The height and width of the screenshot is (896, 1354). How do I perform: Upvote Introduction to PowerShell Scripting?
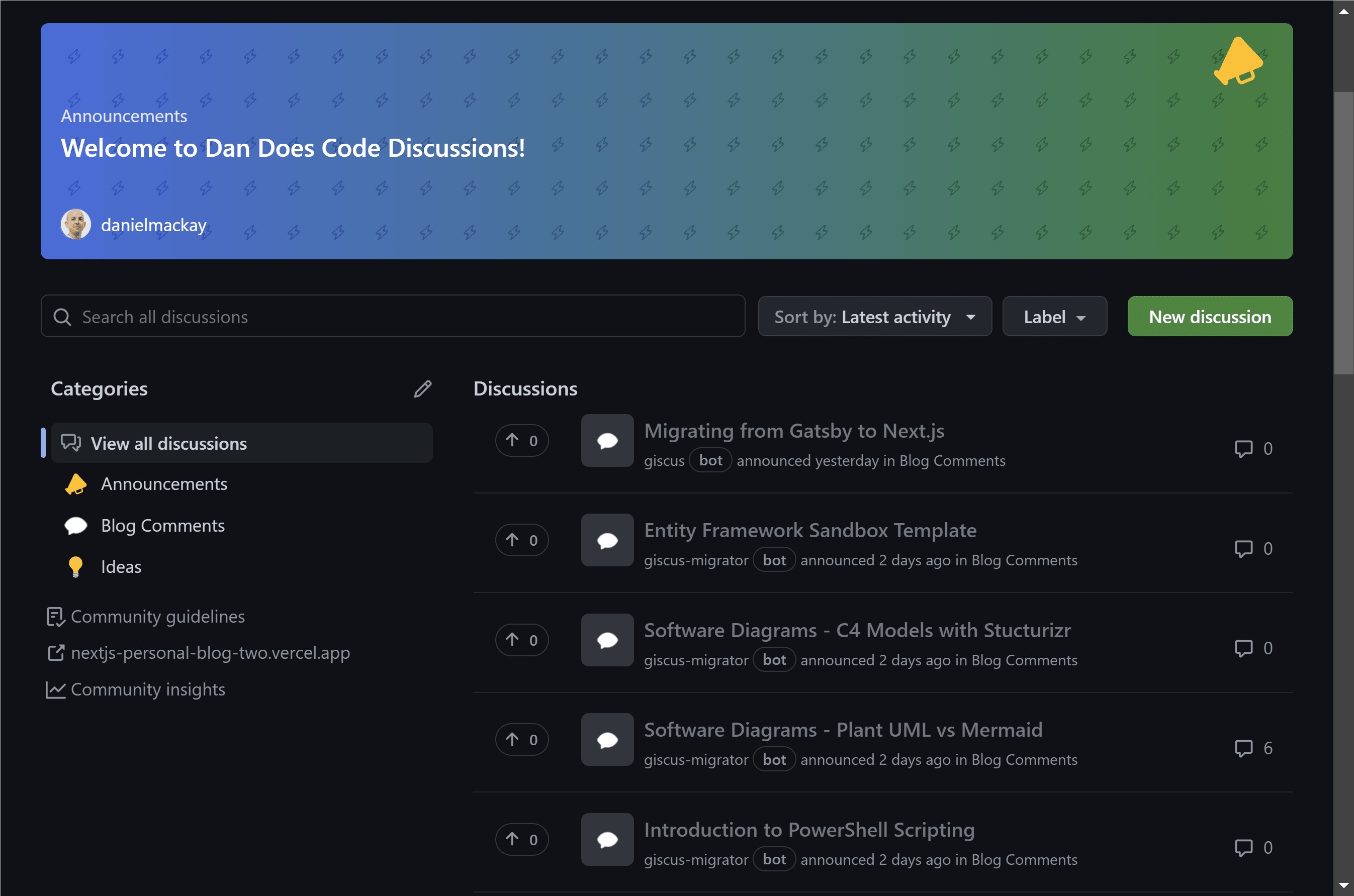(522, 839)
